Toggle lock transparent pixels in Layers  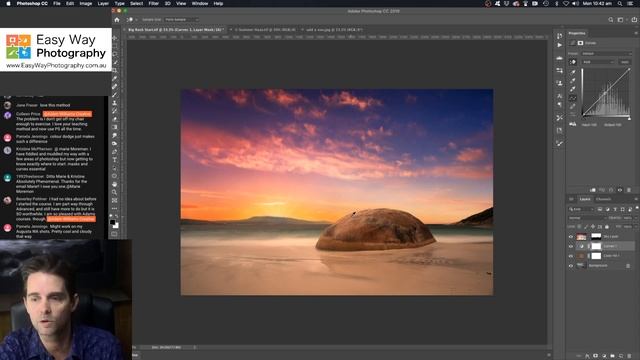click(x=580, y=227)
